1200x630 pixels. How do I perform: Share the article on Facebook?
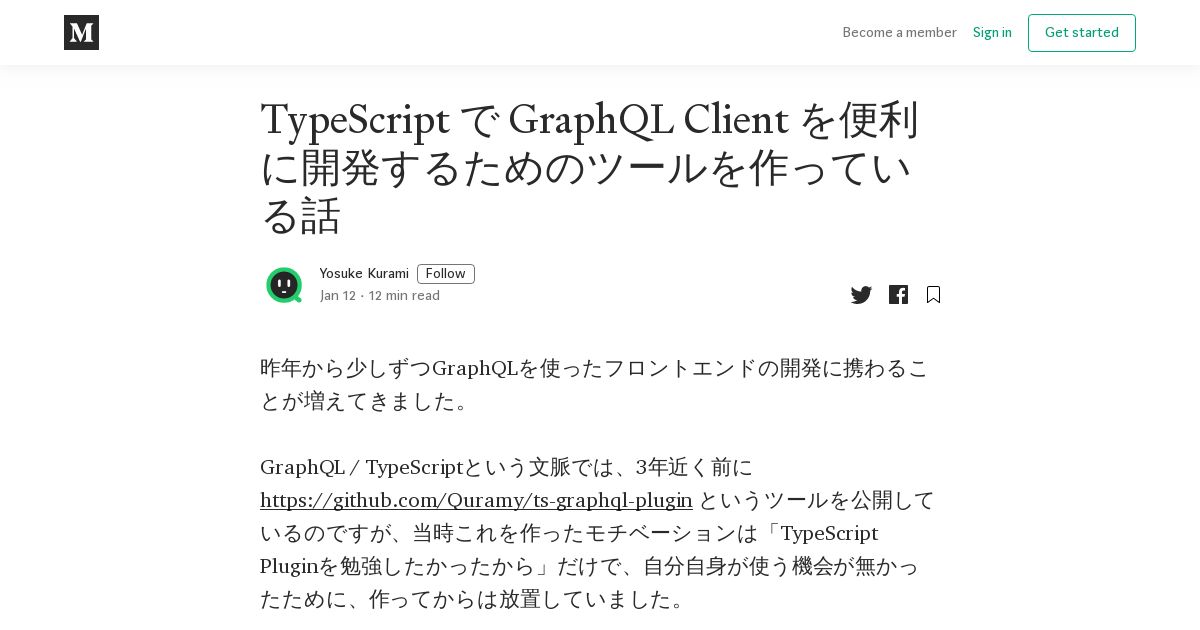tap(898, 295)
